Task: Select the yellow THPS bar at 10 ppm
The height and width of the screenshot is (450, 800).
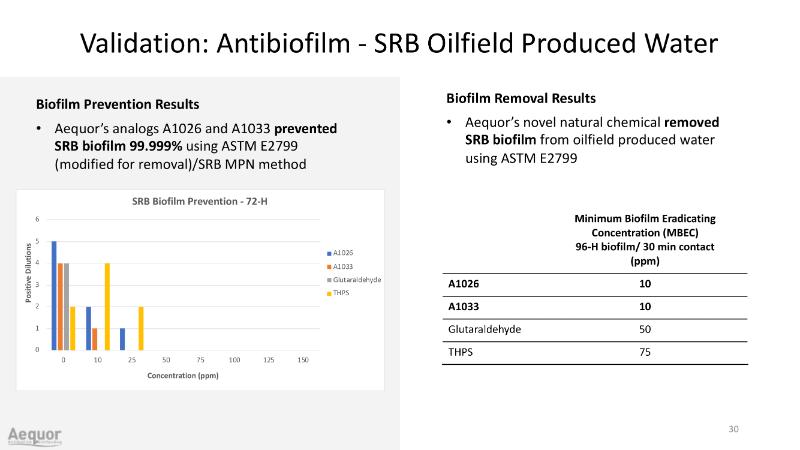Action: click(x=107, y=306)
